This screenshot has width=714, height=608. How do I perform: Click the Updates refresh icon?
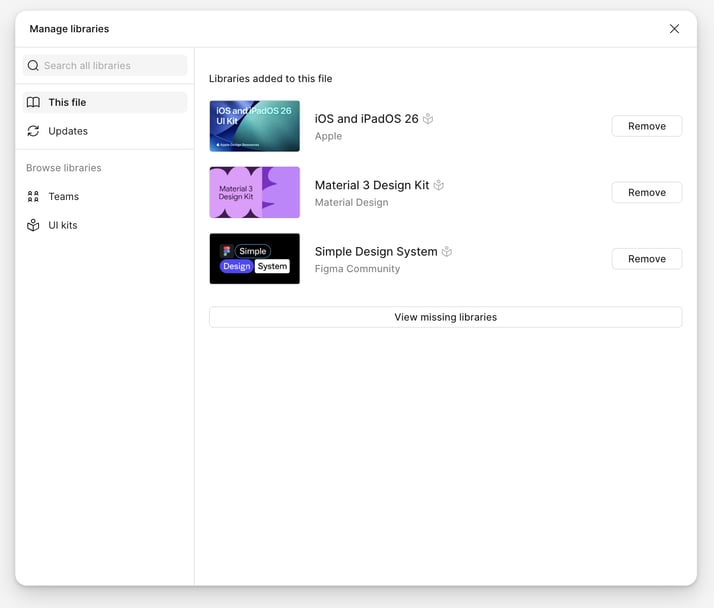[x=33, y=131]
